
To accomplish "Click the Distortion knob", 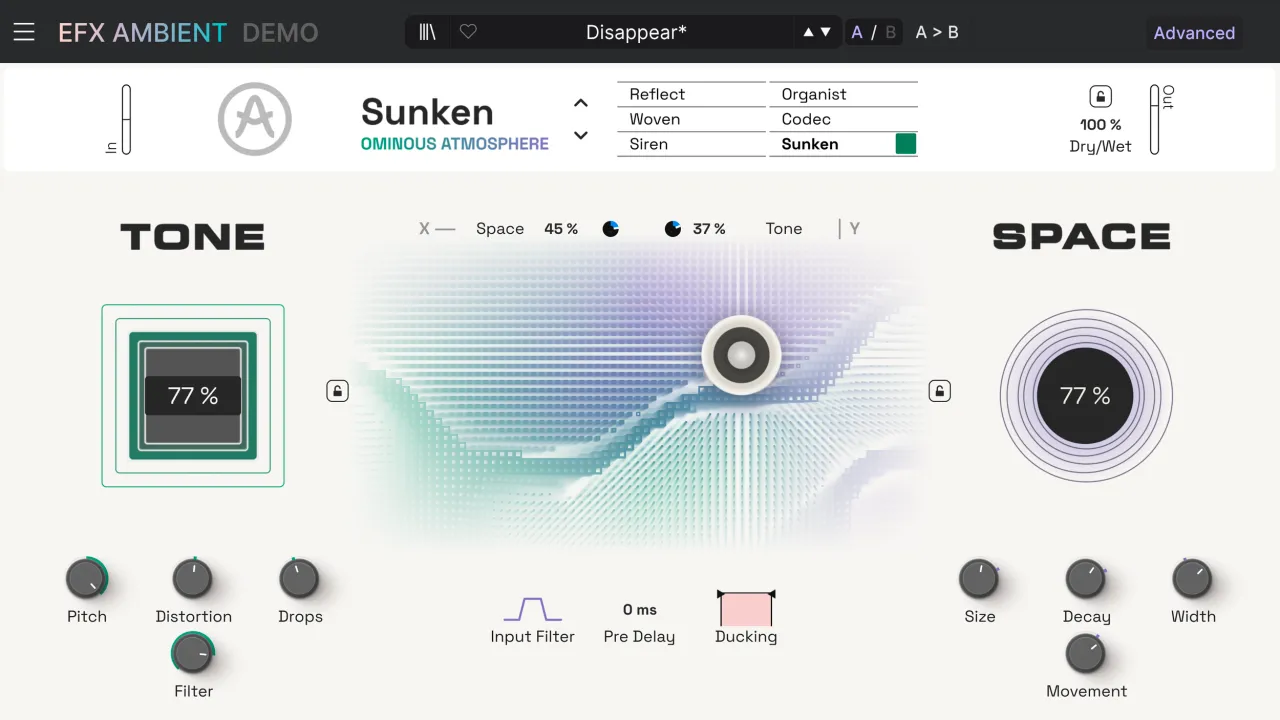I will click(x=192, y=579).
